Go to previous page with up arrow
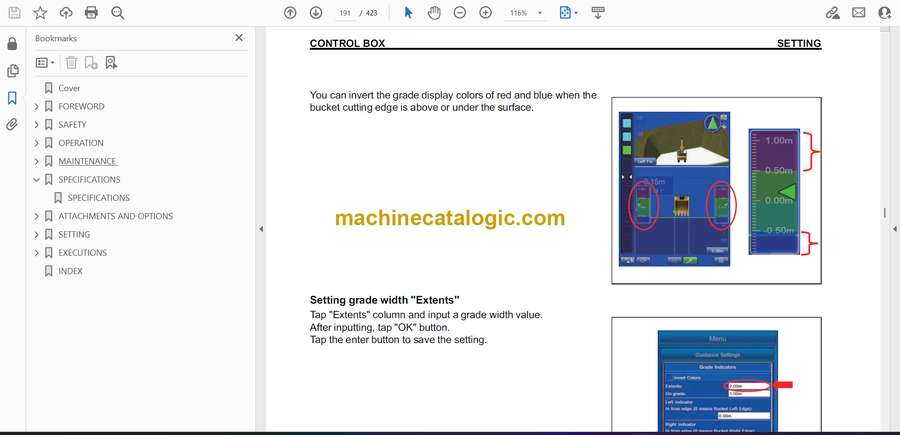The width and height of the screenshot is (900, 435). click(x=290, y=13)
